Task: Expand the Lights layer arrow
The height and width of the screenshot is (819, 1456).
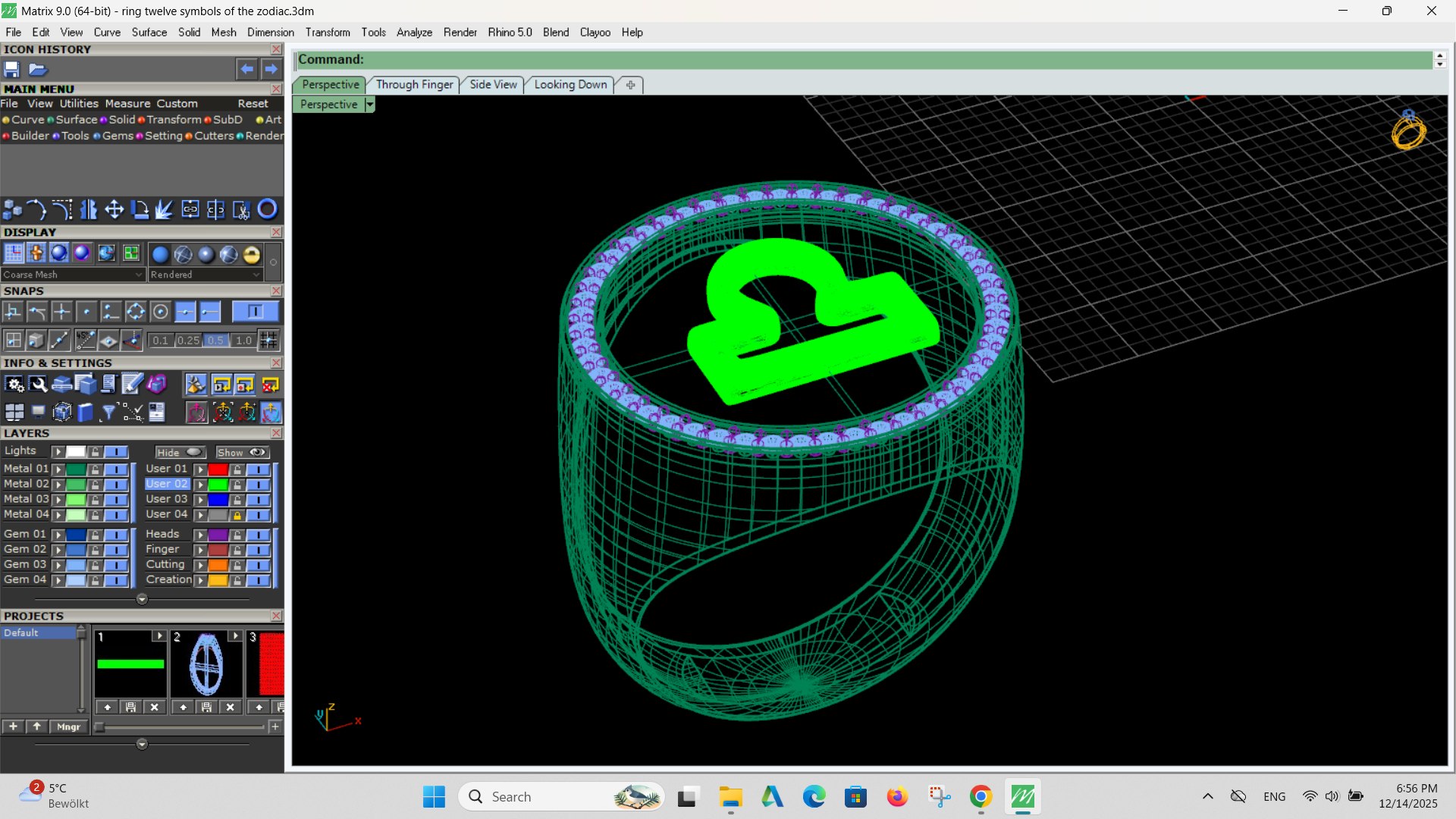Action: pyautogui.click(x=58, y=452)
